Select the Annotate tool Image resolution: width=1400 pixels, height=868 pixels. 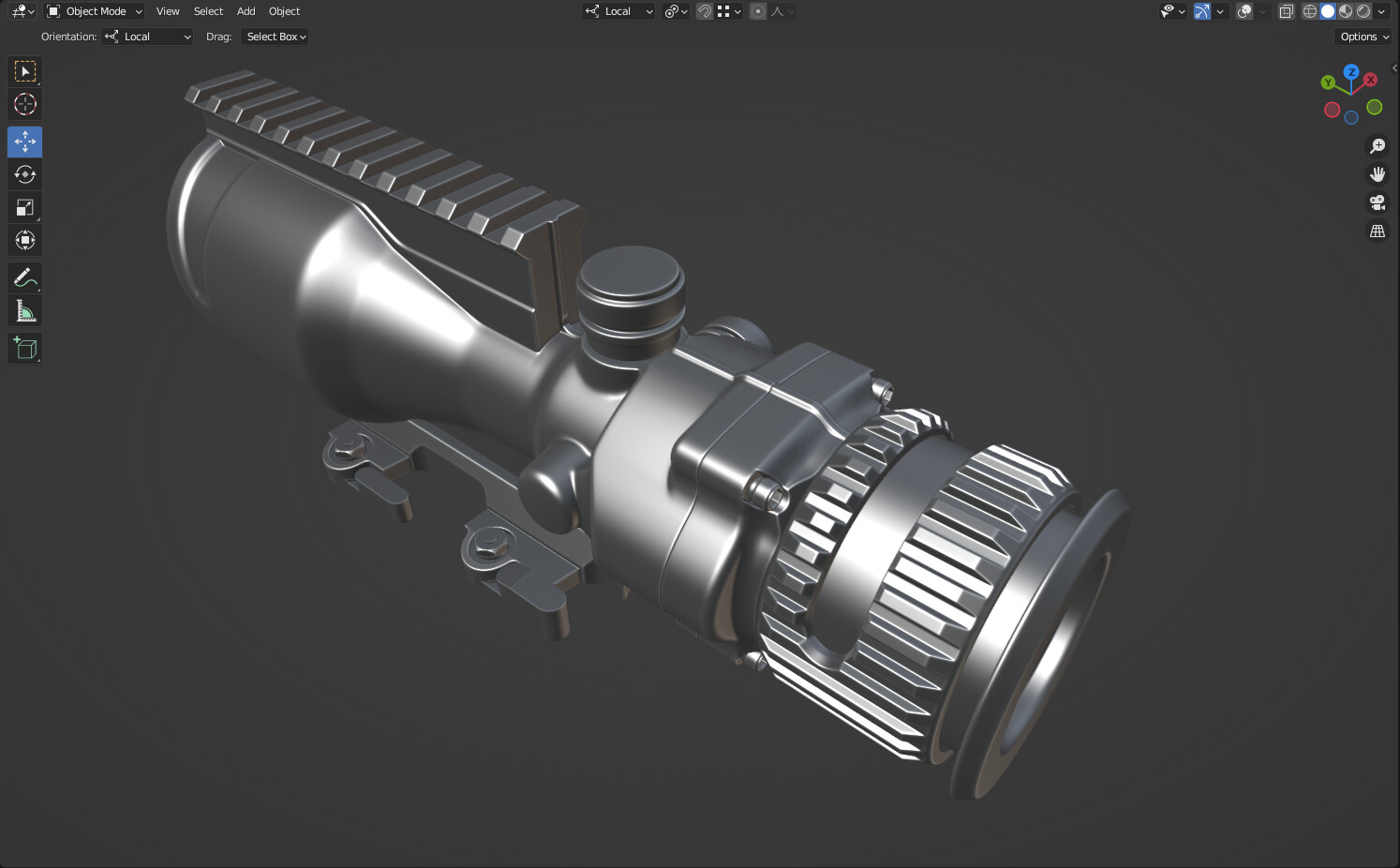tap(24, 277)
